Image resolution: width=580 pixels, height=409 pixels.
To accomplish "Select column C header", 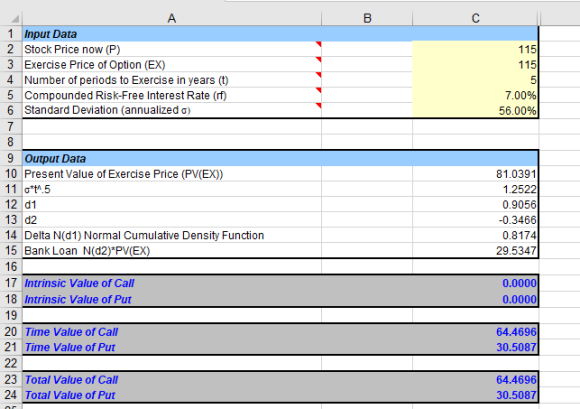I will [475, 18].
